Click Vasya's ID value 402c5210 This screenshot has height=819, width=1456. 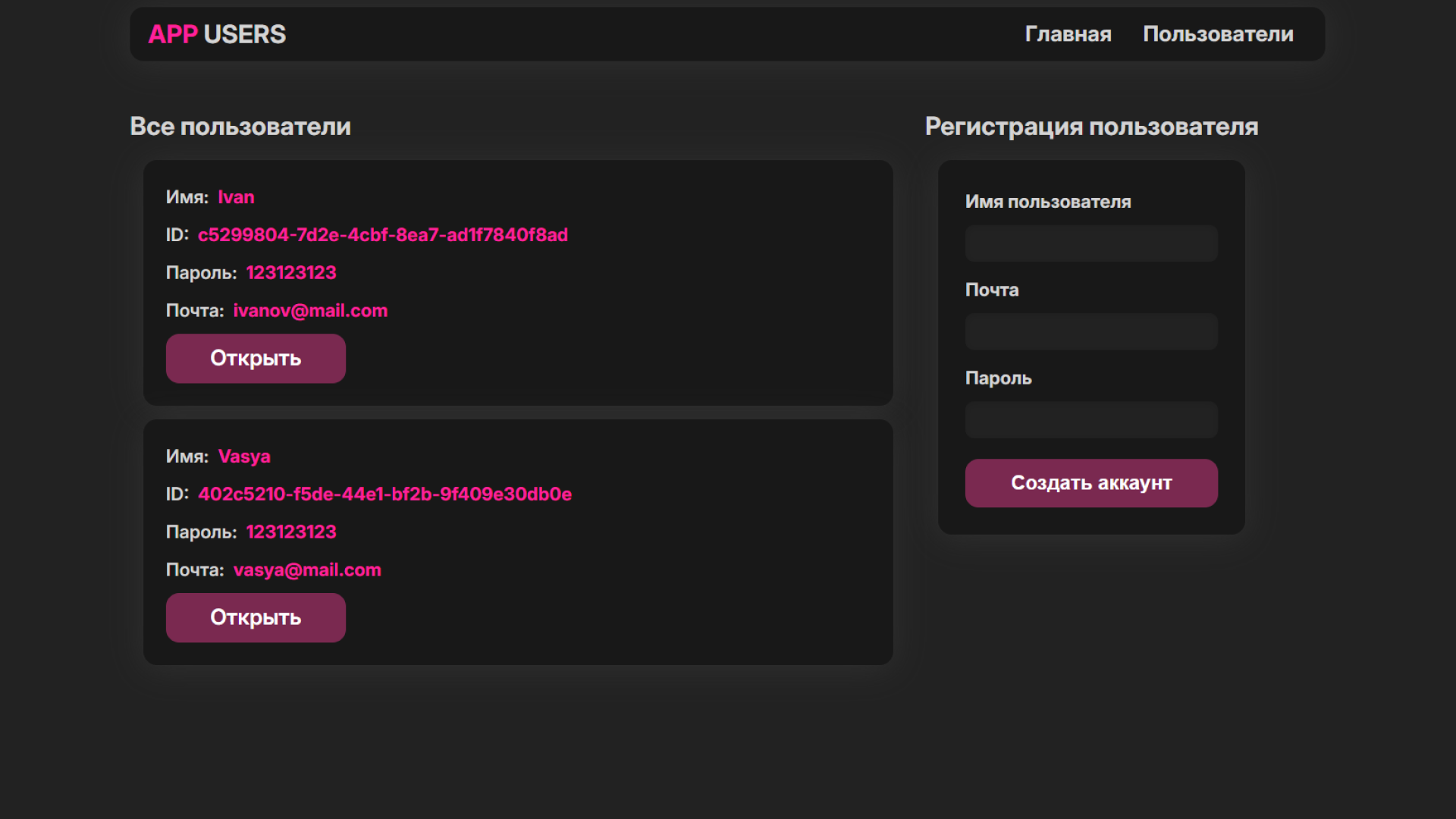(x=384, y=494)
